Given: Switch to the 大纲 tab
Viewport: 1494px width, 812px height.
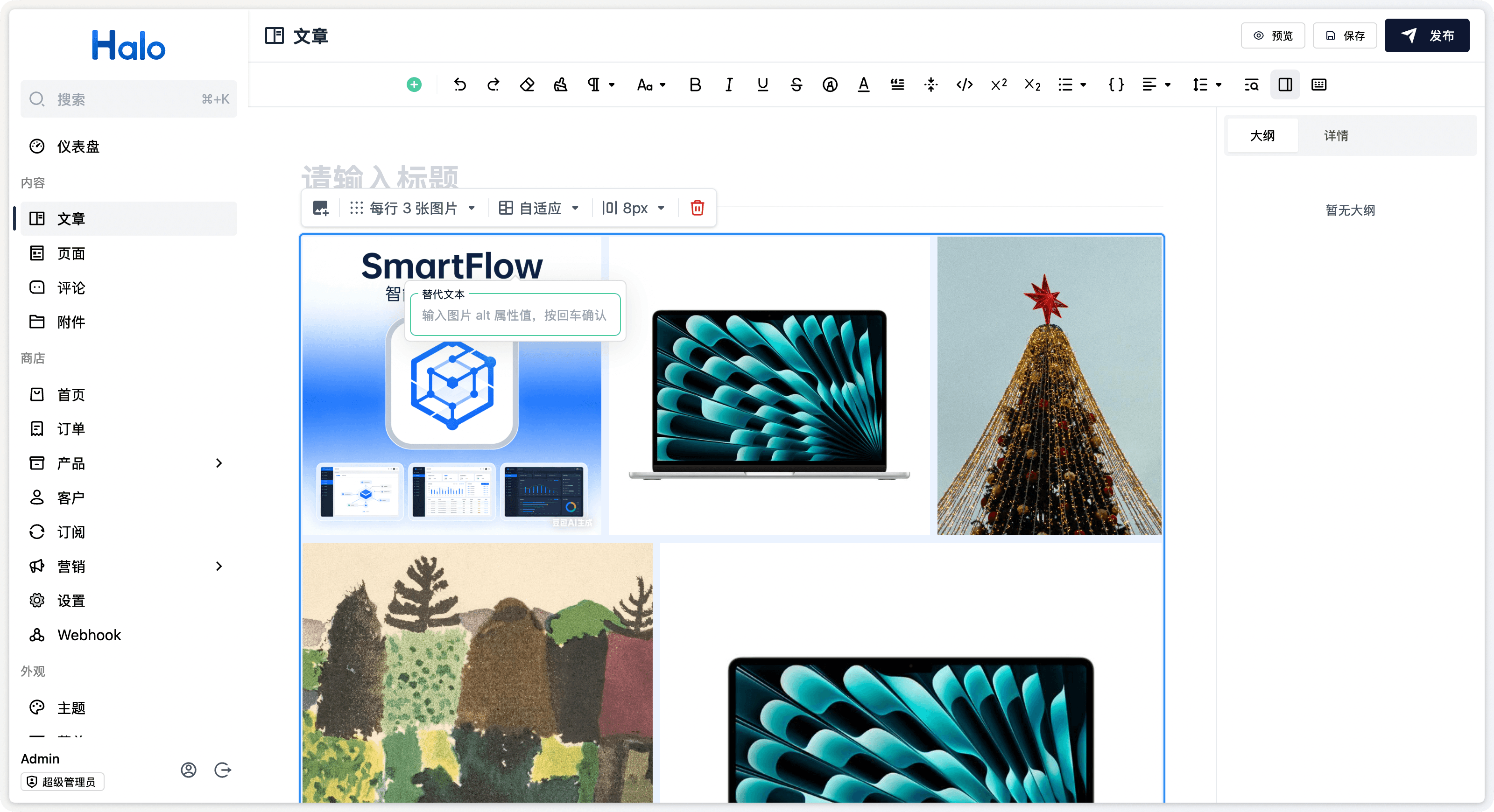Looking at the screenshot, I should [x=1262, y=135].
